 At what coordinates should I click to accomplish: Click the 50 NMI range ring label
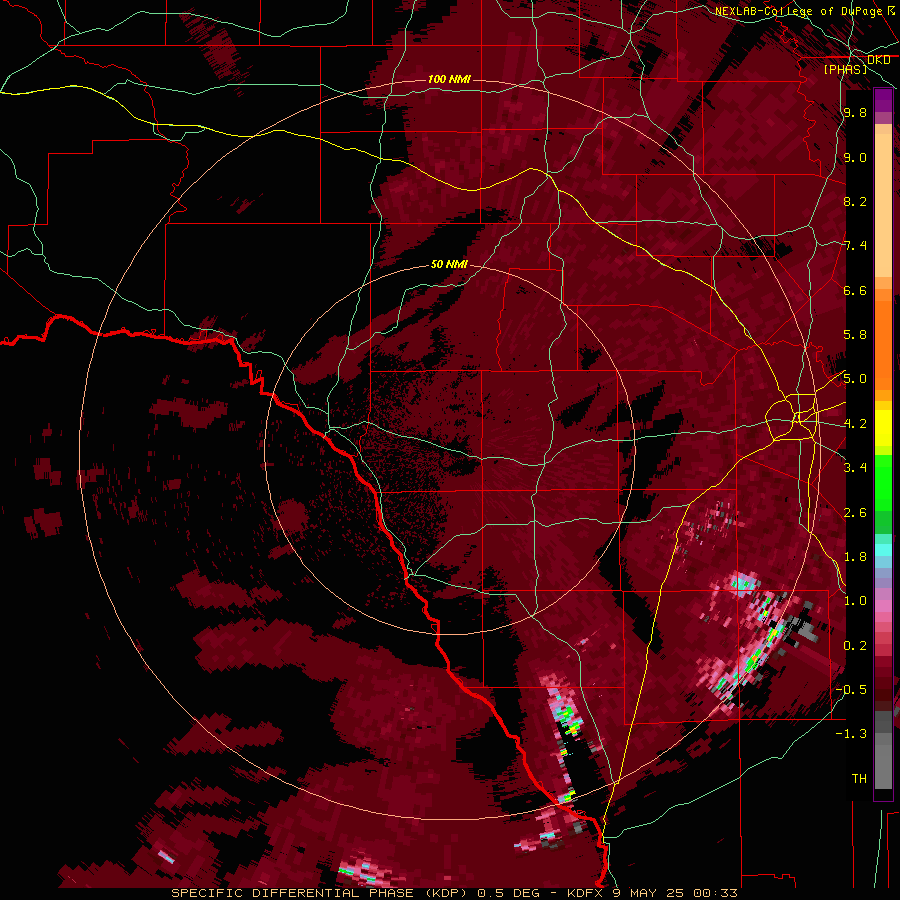[x=449, y=265]
